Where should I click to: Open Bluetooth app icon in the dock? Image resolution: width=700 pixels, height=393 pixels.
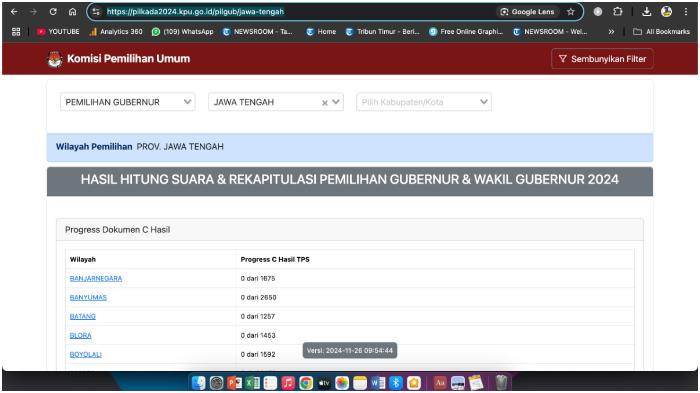[396, 383]
